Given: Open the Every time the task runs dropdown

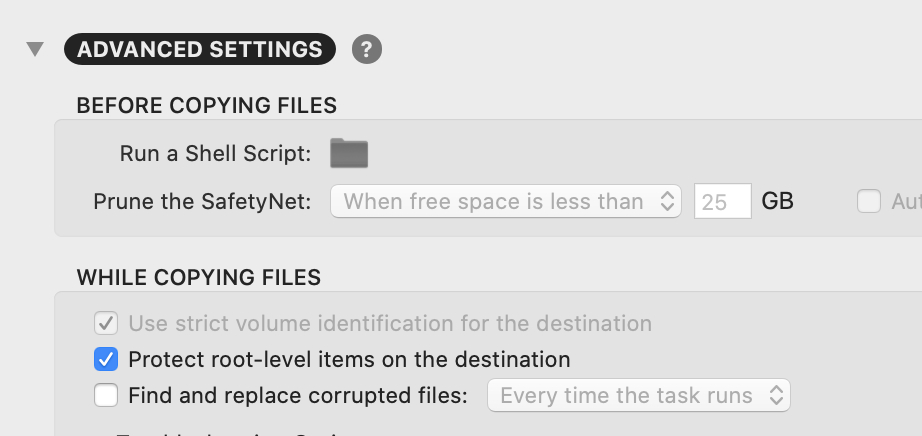Looking at the screenshot, I should pyautogui.click(x=639, y=395).
